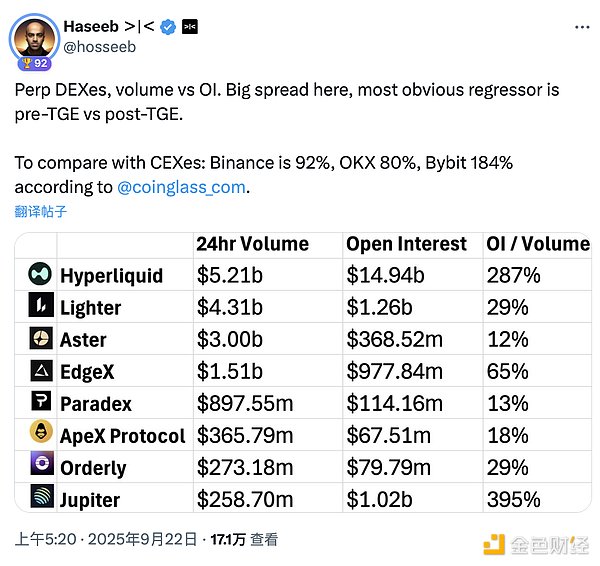Click the blue verified badge
The width and height of the screenshot is (600, 566).
168,27
